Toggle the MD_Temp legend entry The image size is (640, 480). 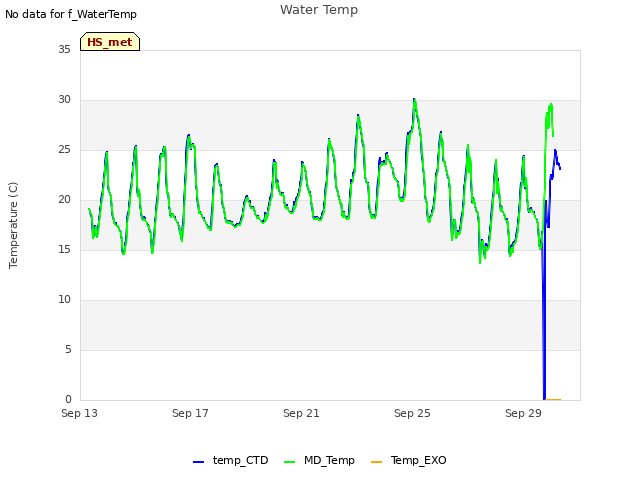pos(319,460)
